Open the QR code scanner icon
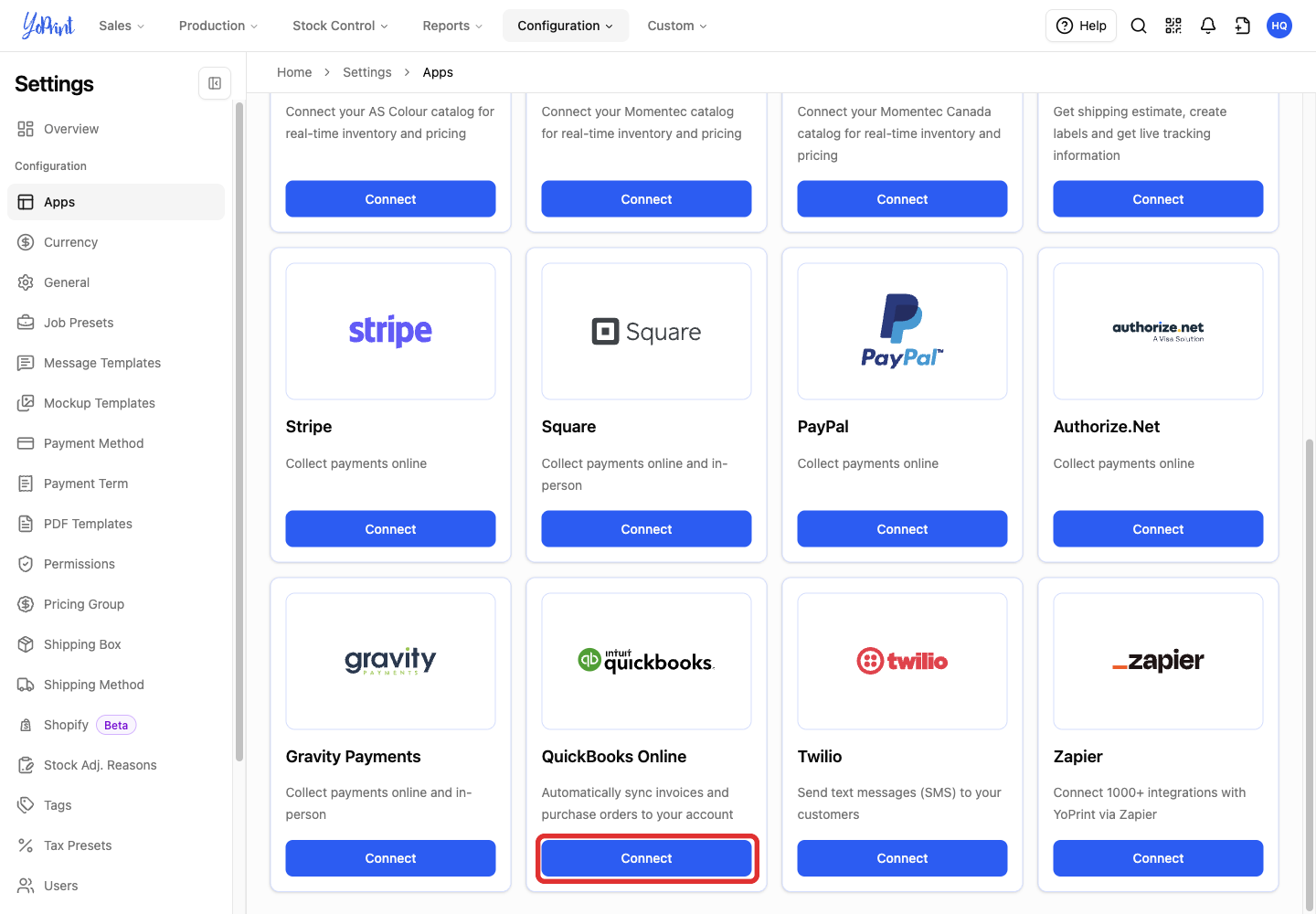 point(1173,26)
